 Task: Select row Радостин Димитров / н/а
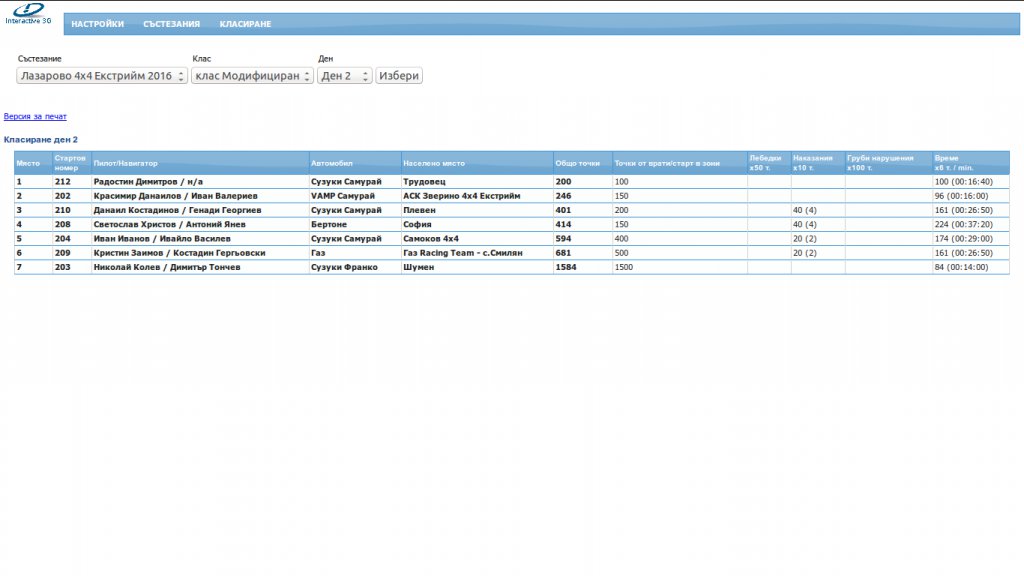(x=511, y=182)
